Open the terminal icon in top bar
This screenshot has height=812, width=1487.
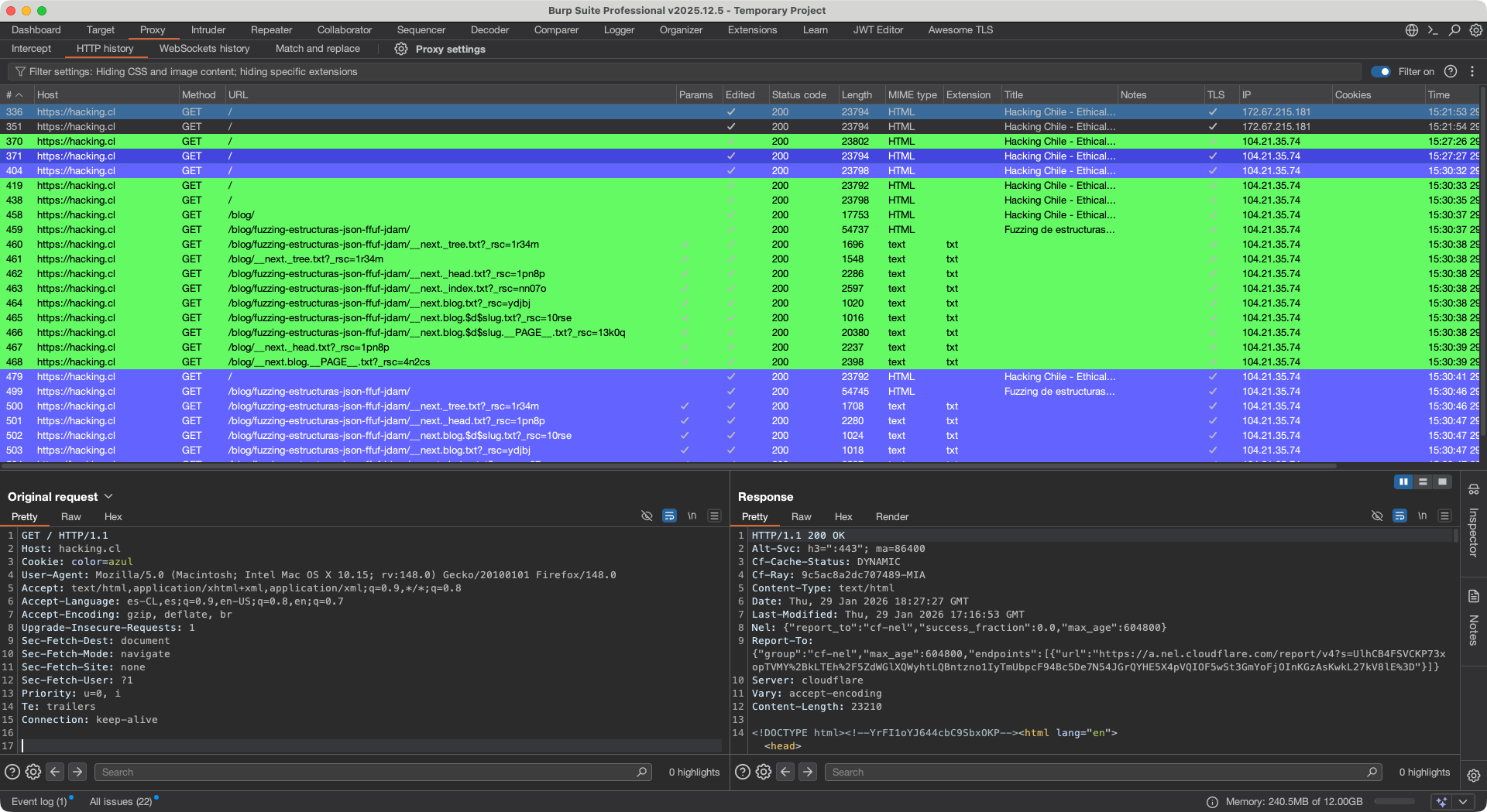(x=1433, y=30)
